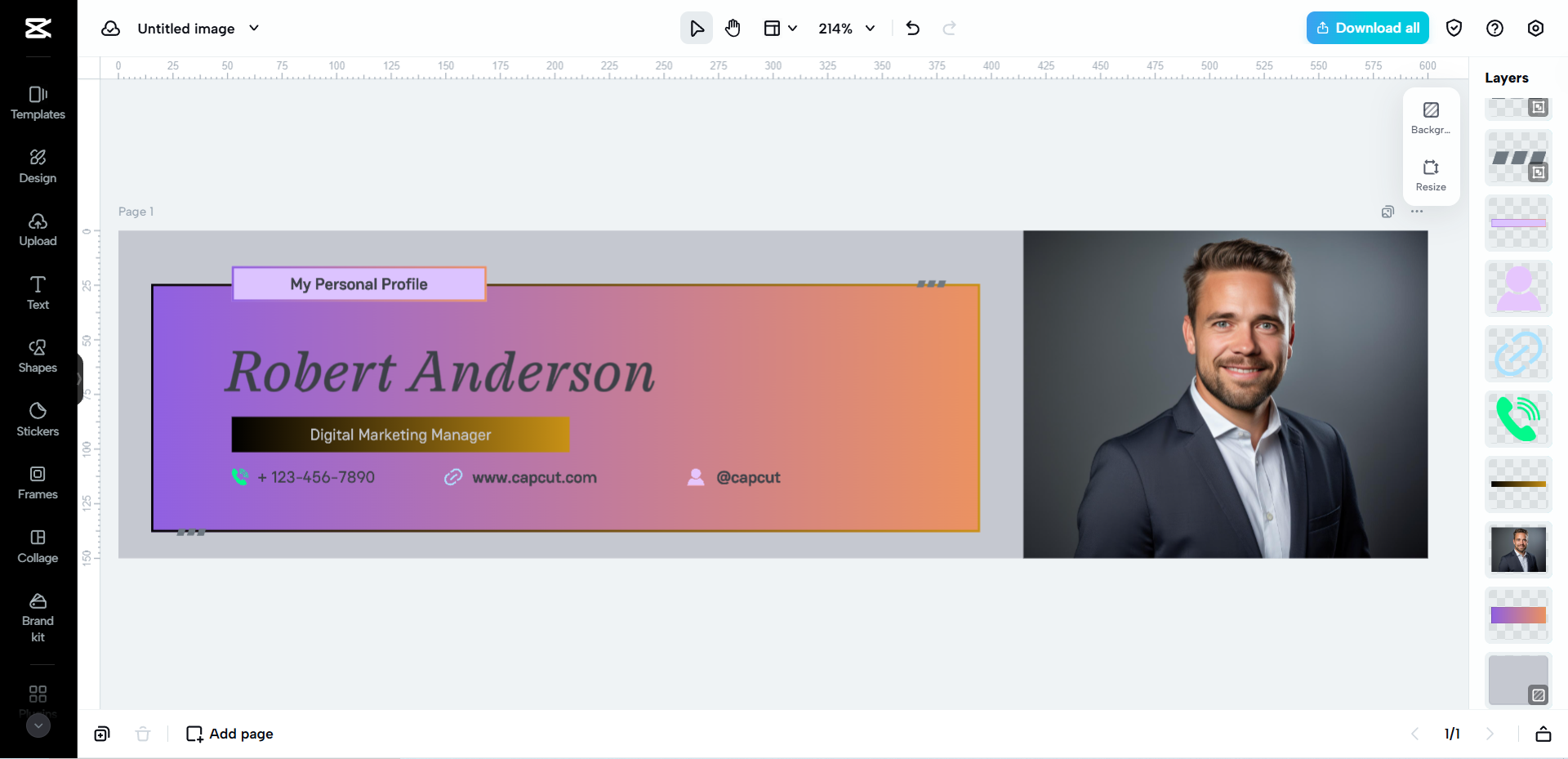Click the undo arrow icon
The width and height of the screenshot is (1568, 759).
pyautogui.click(x=913, y=29)
